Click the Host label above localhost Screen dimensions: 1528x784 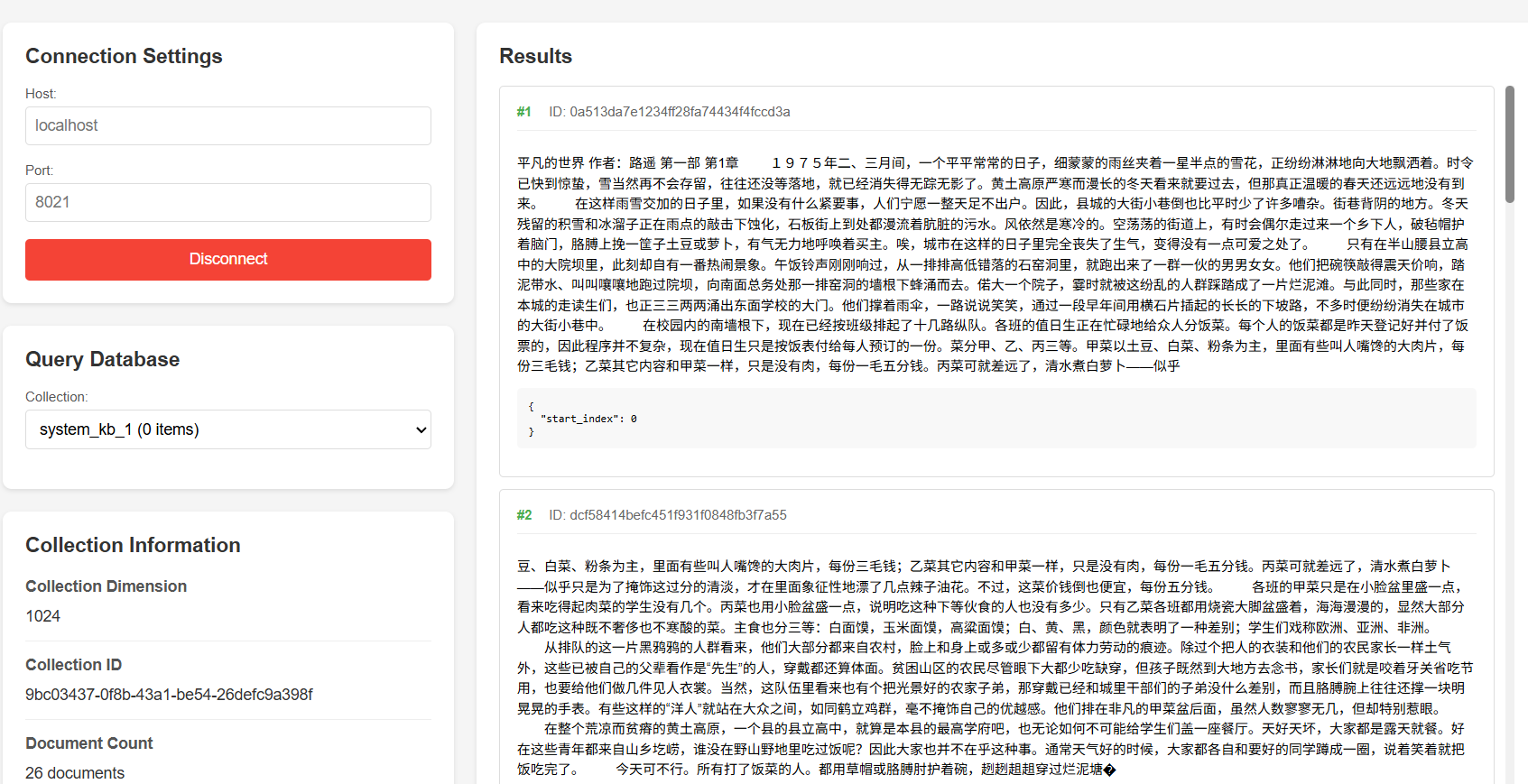click(x=41, y=94)
